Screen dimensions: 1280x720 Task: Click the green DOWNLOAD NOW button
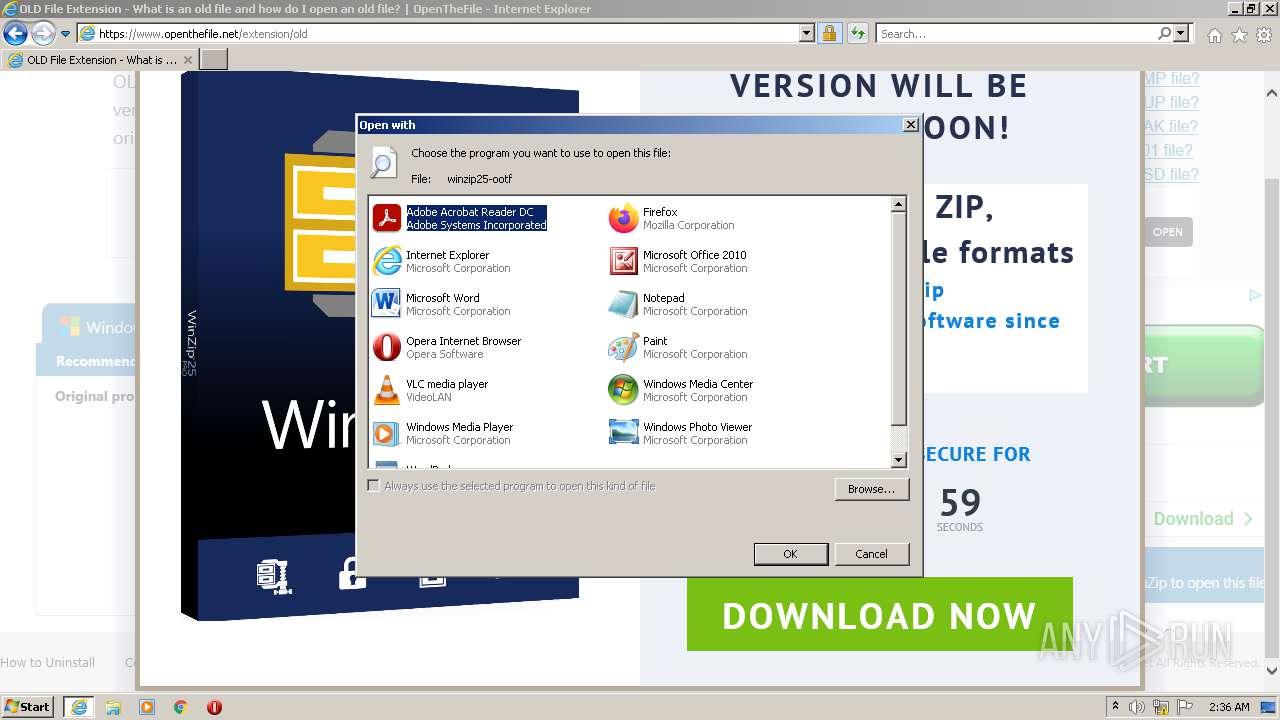point(879,615)
